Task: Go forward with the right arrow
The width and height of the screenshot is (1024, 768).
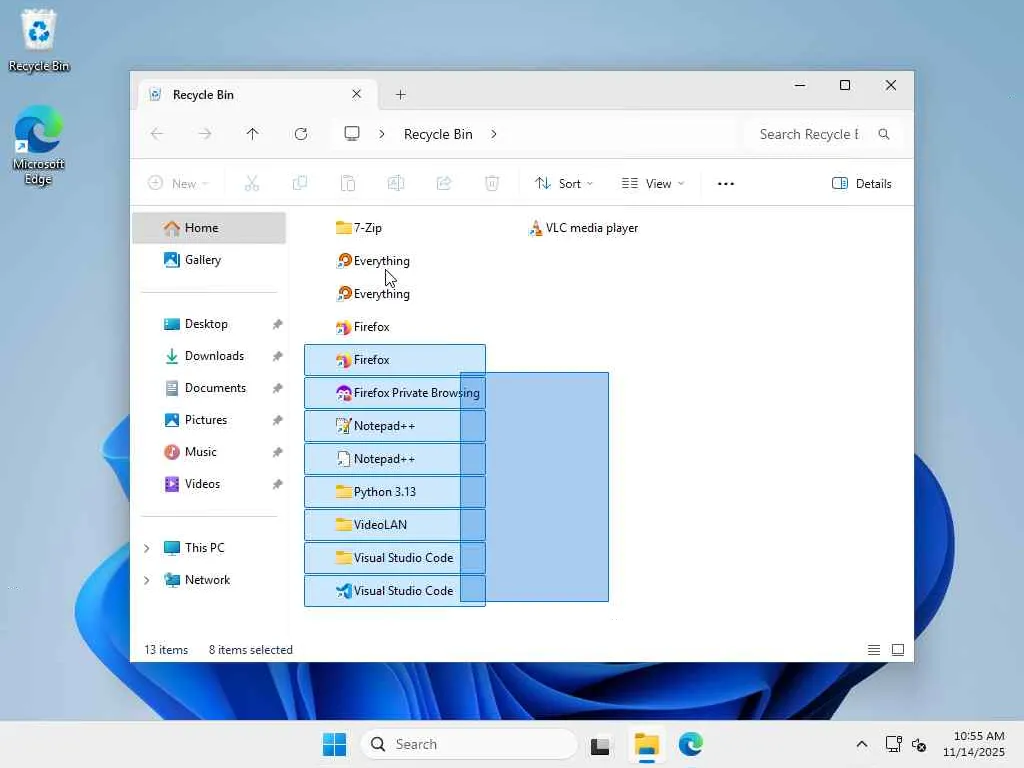Action: (x=205, y=134)
